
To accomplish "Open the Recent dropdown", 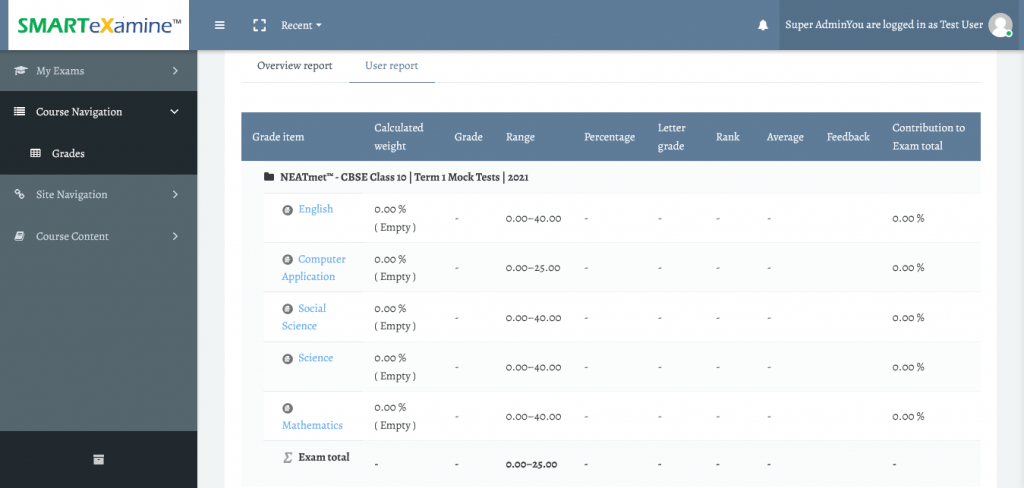I will pyautogui.click(x=301, y=25).
